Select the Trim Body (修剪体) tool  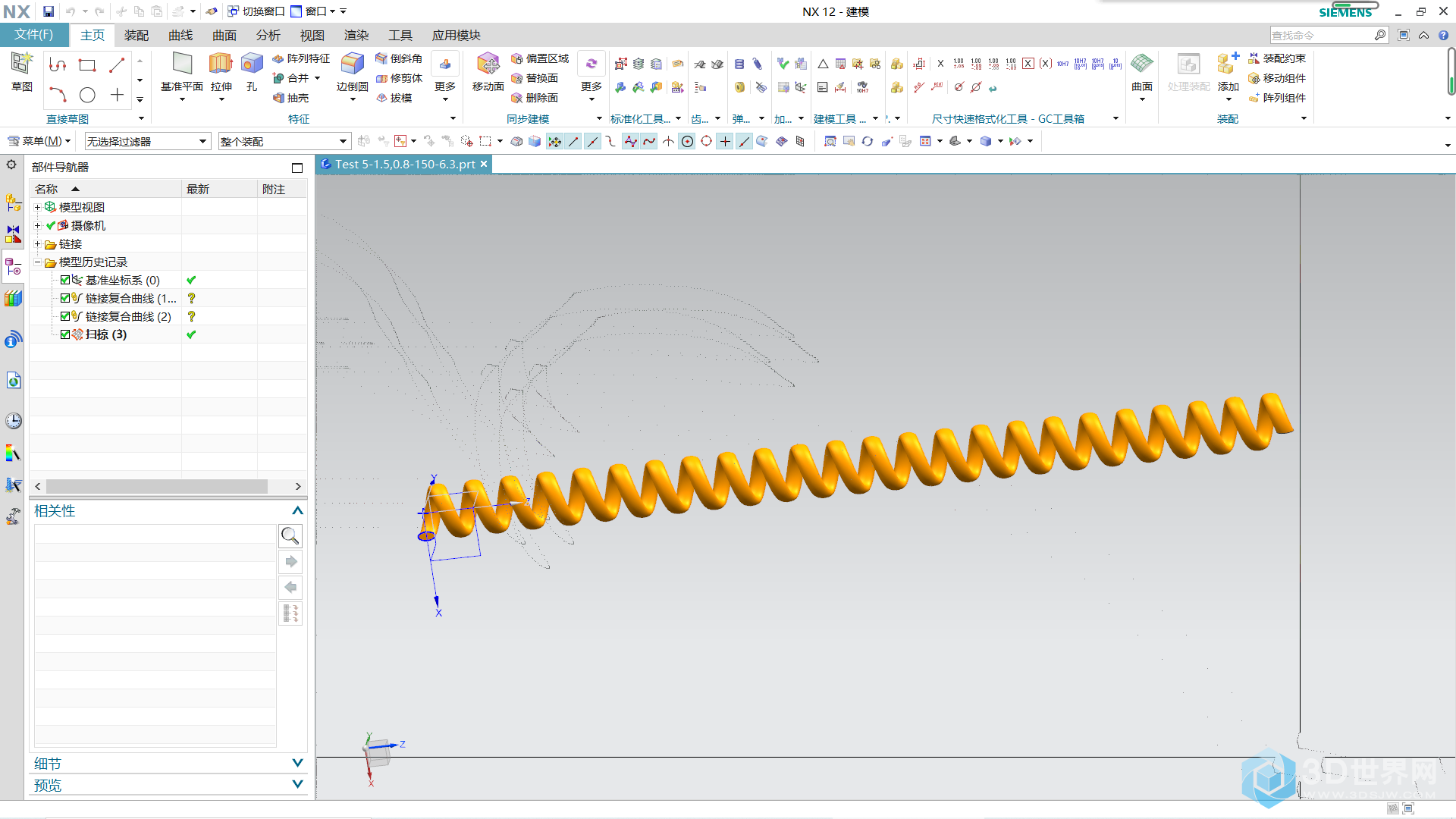click(399, 78)
